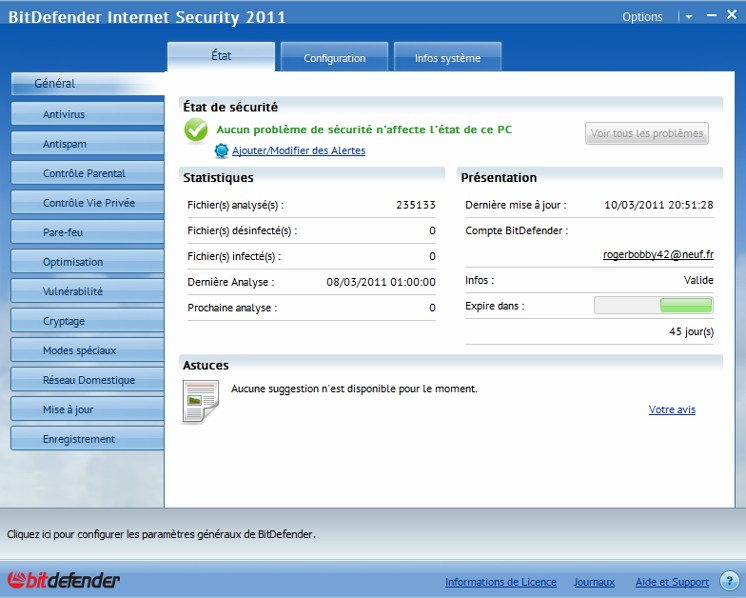Click the Fichier(s) désinfecté(s) label
746x598 pixels.
(242, 231)
